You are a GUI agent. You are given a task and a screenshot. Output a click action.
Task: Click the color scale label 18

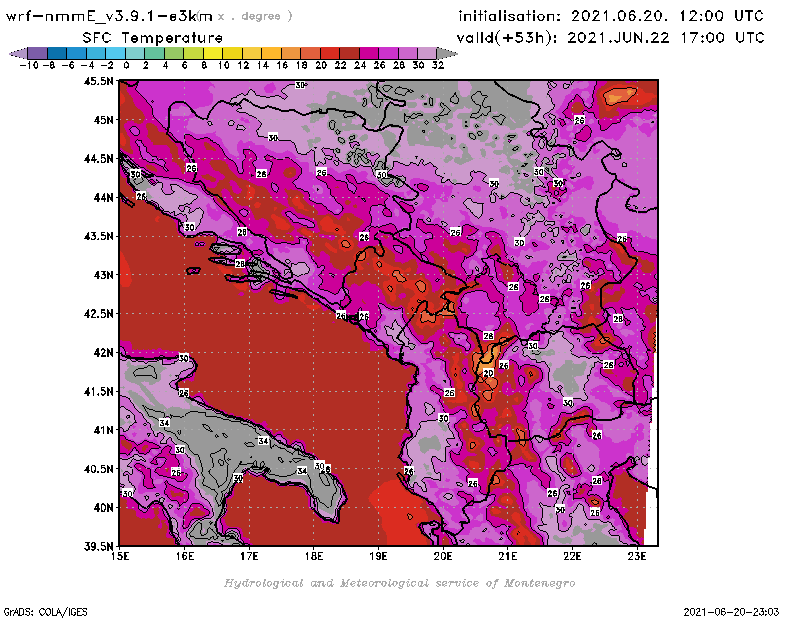(x=302, y=66)
